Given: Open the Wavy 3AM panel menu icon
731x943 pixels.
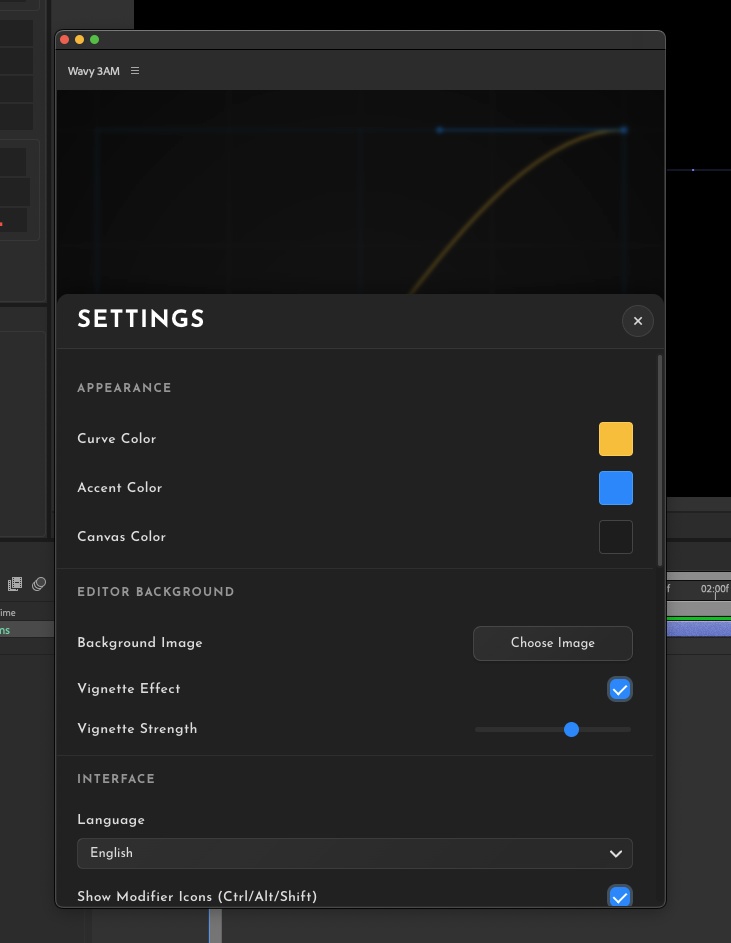Looking at the screenshot, I should 135,71.
